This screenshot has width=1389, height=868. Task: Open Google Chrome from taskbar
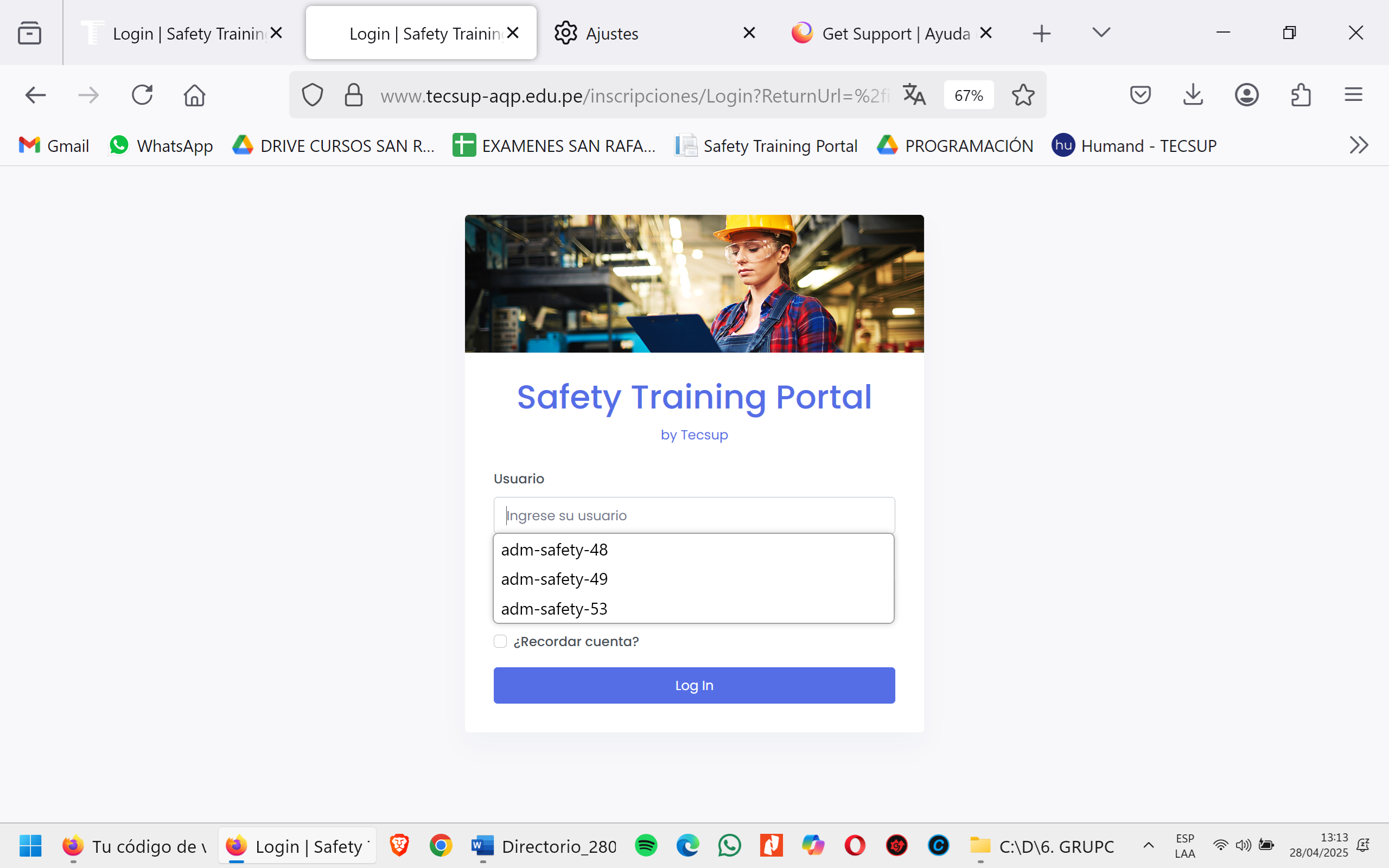coord(441,846)
